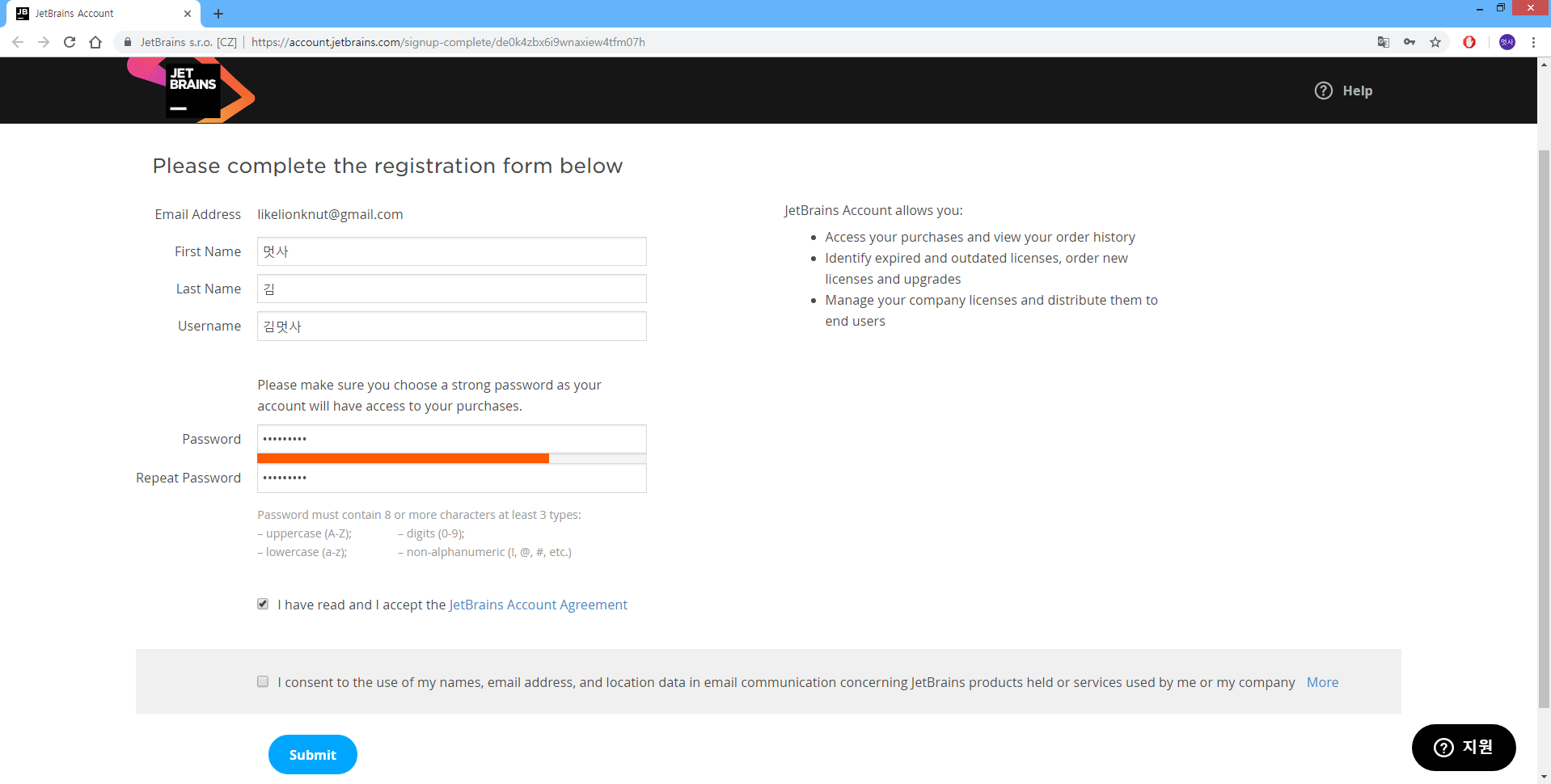Click the Opera extension icon

click(1469, 42)
